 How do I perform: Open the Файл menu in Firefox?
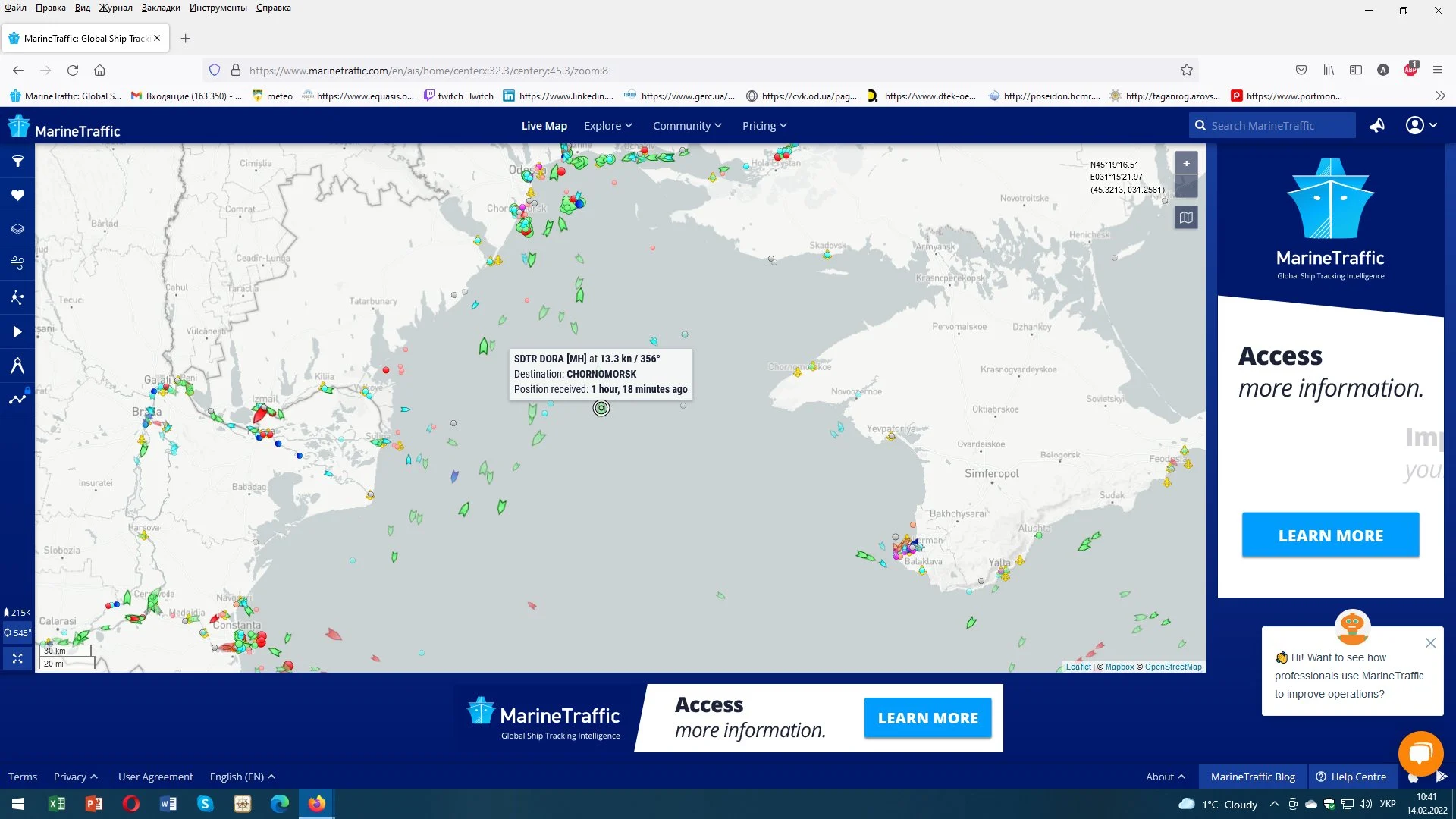pos(15,8)
